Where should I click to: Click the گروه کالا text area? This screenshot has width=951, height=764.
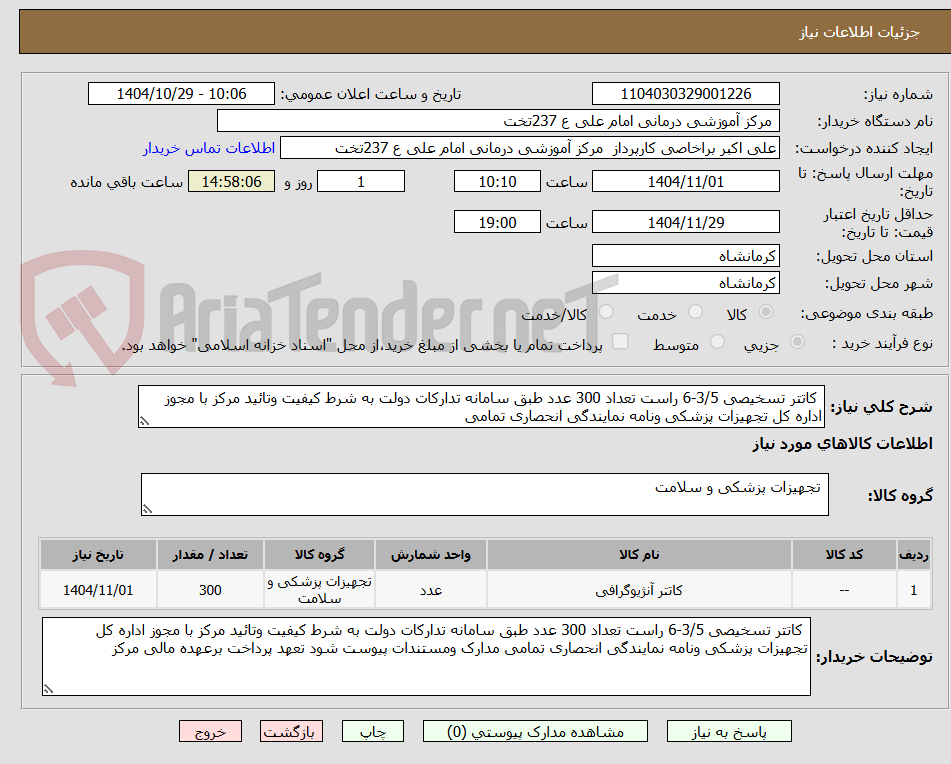[485, 495]
